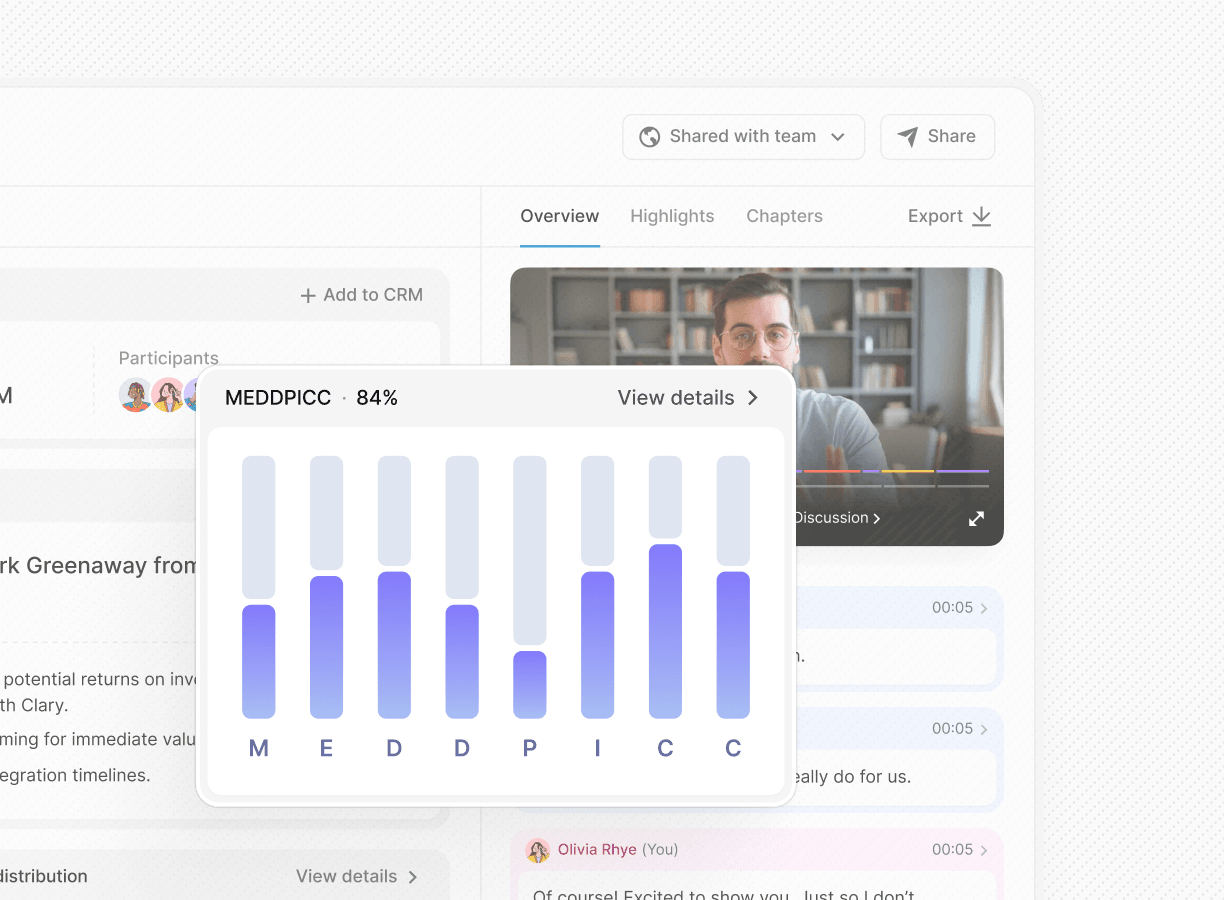1224x900 pixels.
Task: Switch to the Overview tab
Action: [560, 216]
